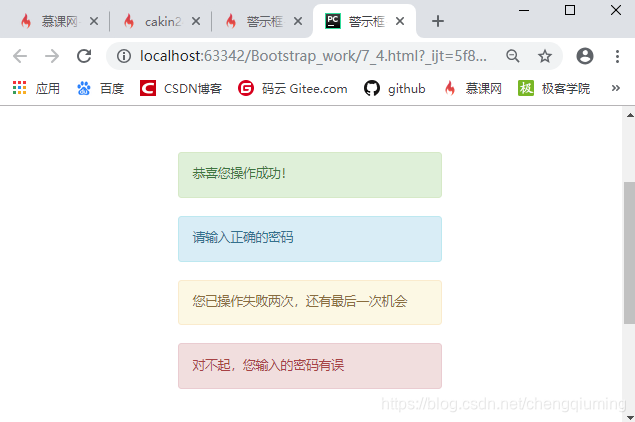This screenshot has height=422, width=635.
Task: Click the yellow alert 您已操作失败两次
Action: (x=310, y=303)
